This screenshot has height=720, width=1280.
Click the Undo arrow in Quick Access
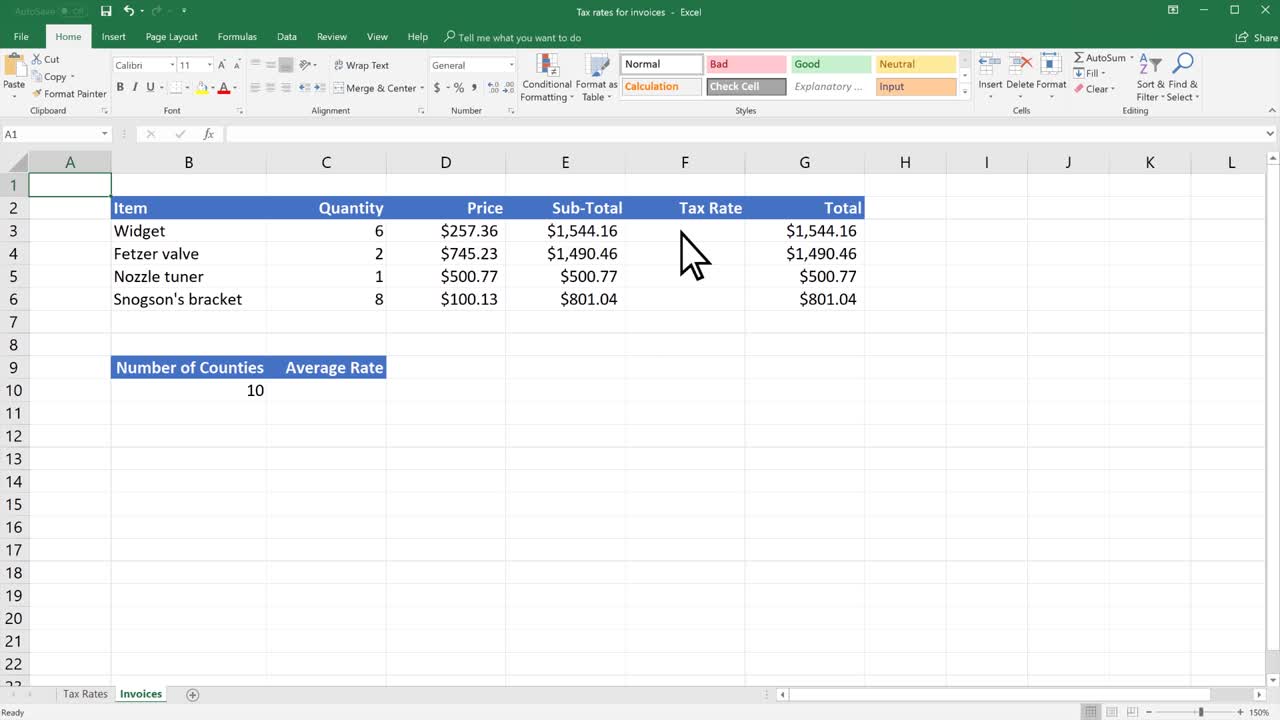129,11
